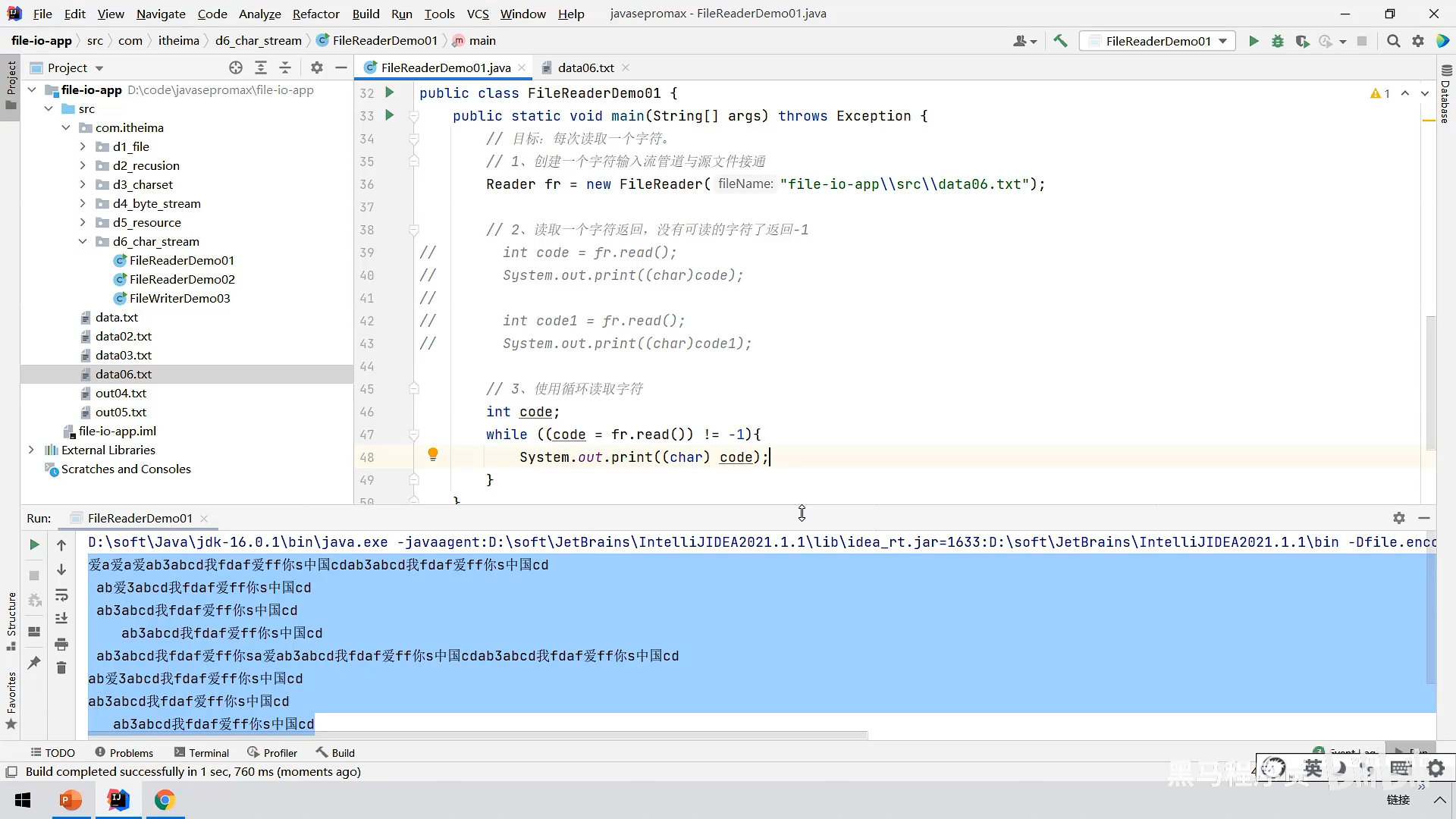Rerun program in Run panel
This screenshot has height=819, width=1456.
[x=34, y=544]
